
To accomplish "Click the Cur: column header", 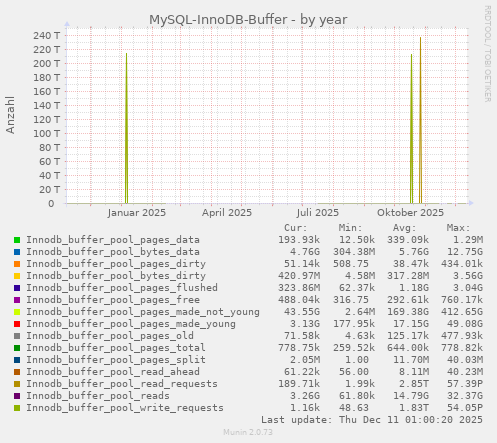I will coord(295,228).
